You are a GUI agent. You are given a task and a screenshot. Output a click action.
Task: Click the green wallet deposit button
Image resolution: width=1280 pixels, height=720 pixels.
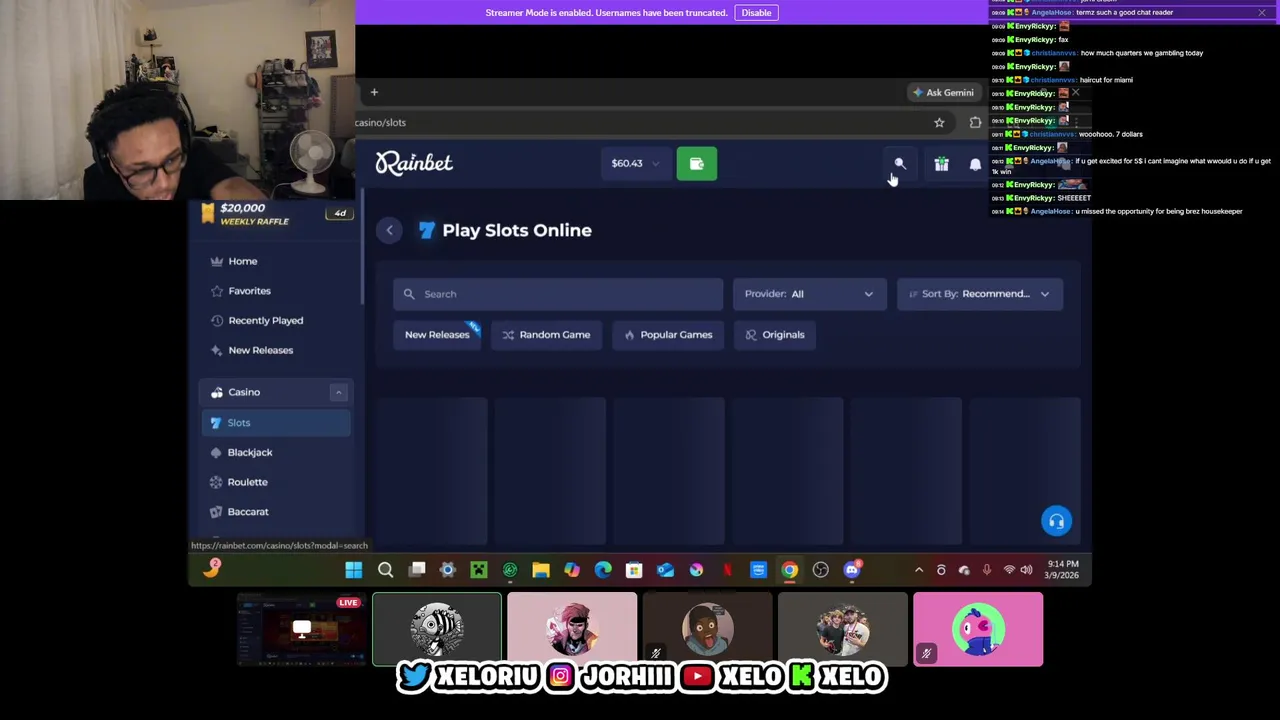697,163
